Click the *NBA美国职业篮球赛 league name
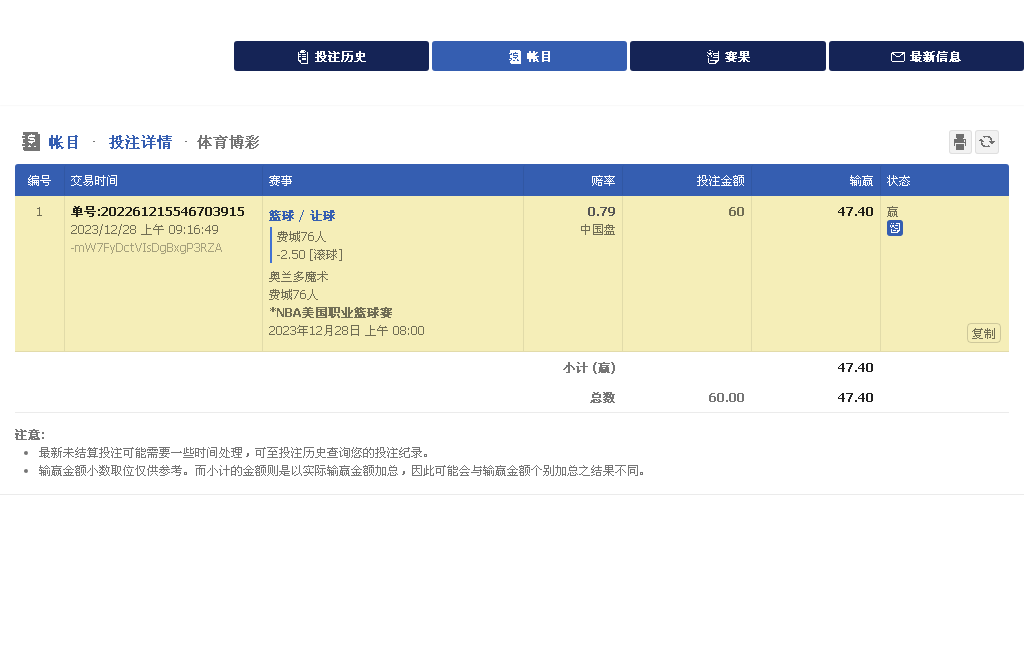 tap(330, 313)
